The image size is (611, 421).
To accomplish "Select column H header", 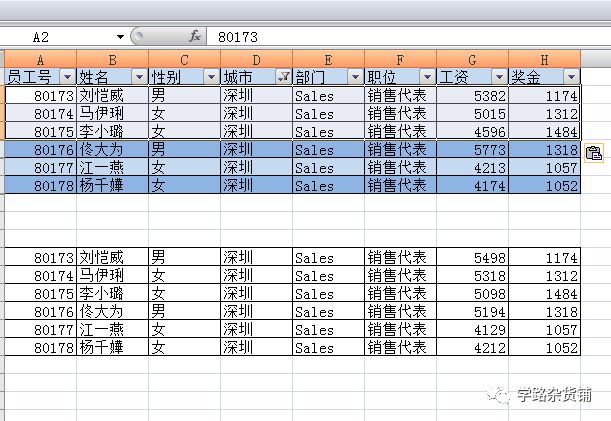I will coord(544,60).
